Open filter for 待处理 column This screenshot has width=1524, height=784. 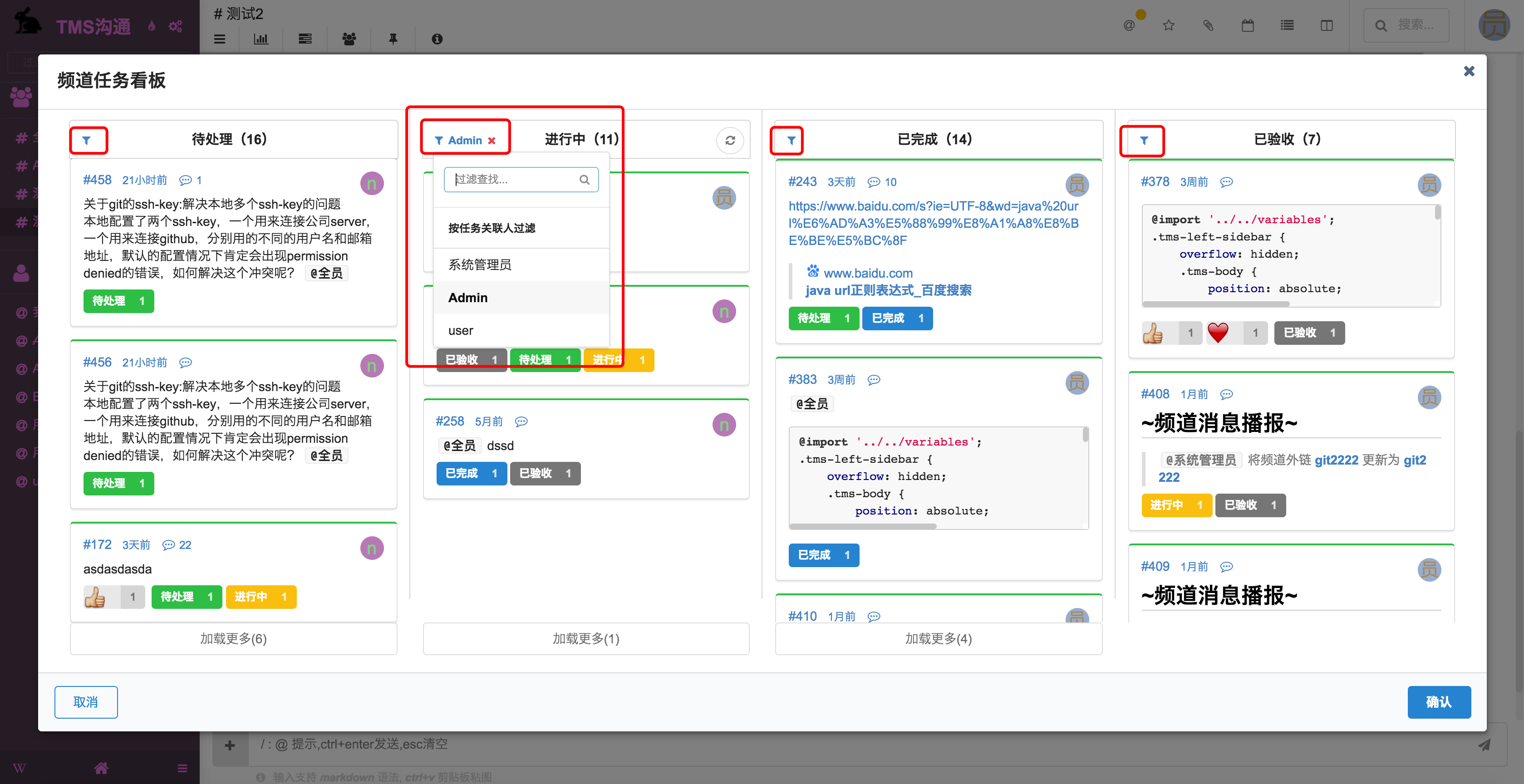tap(86, 140)
